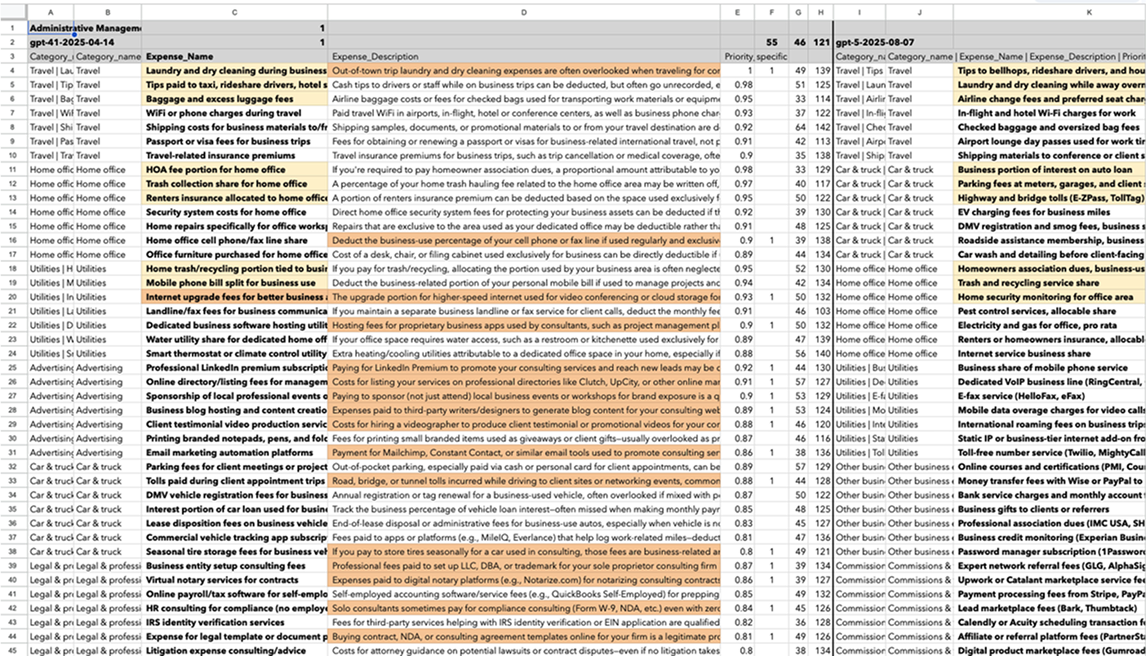
Task: Click 'Email marketing automation platforms' cell
Action: click(235, 453)
